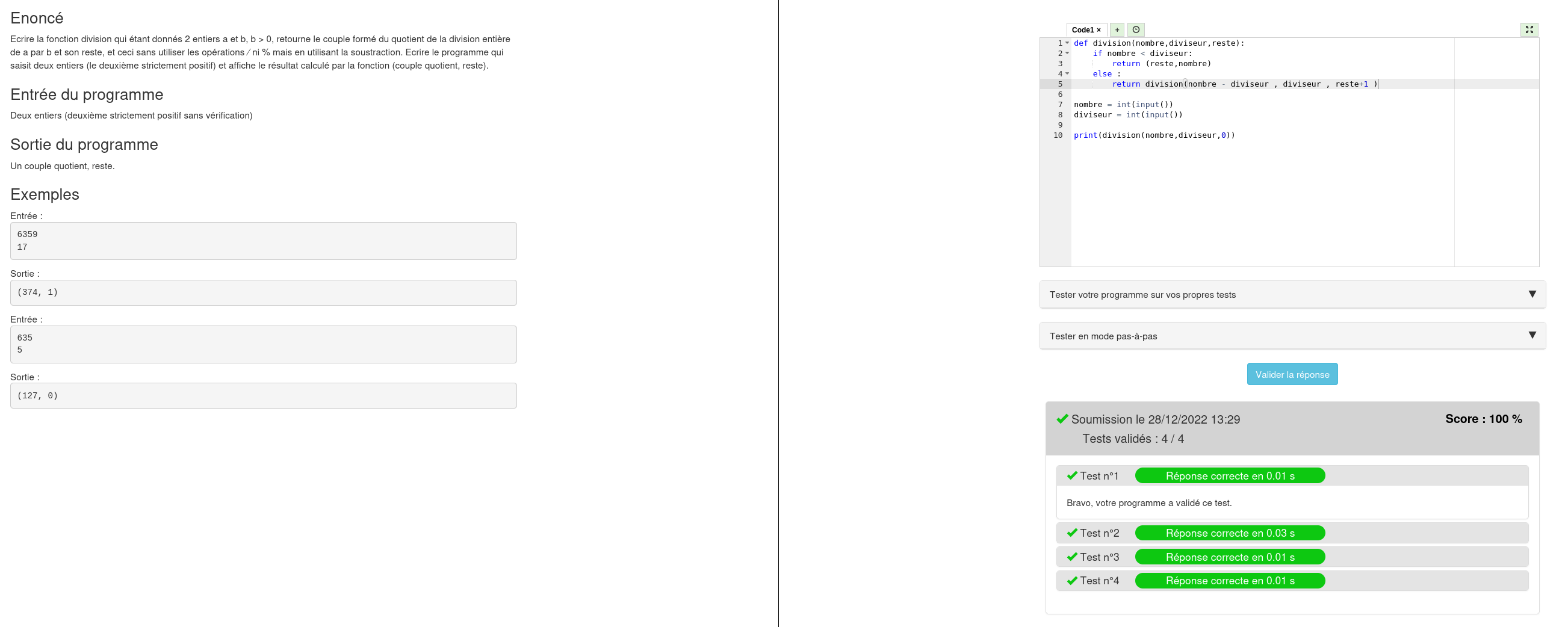Click green check icon of Test n°1
1568x627 pixels.
coord(1072,476)
